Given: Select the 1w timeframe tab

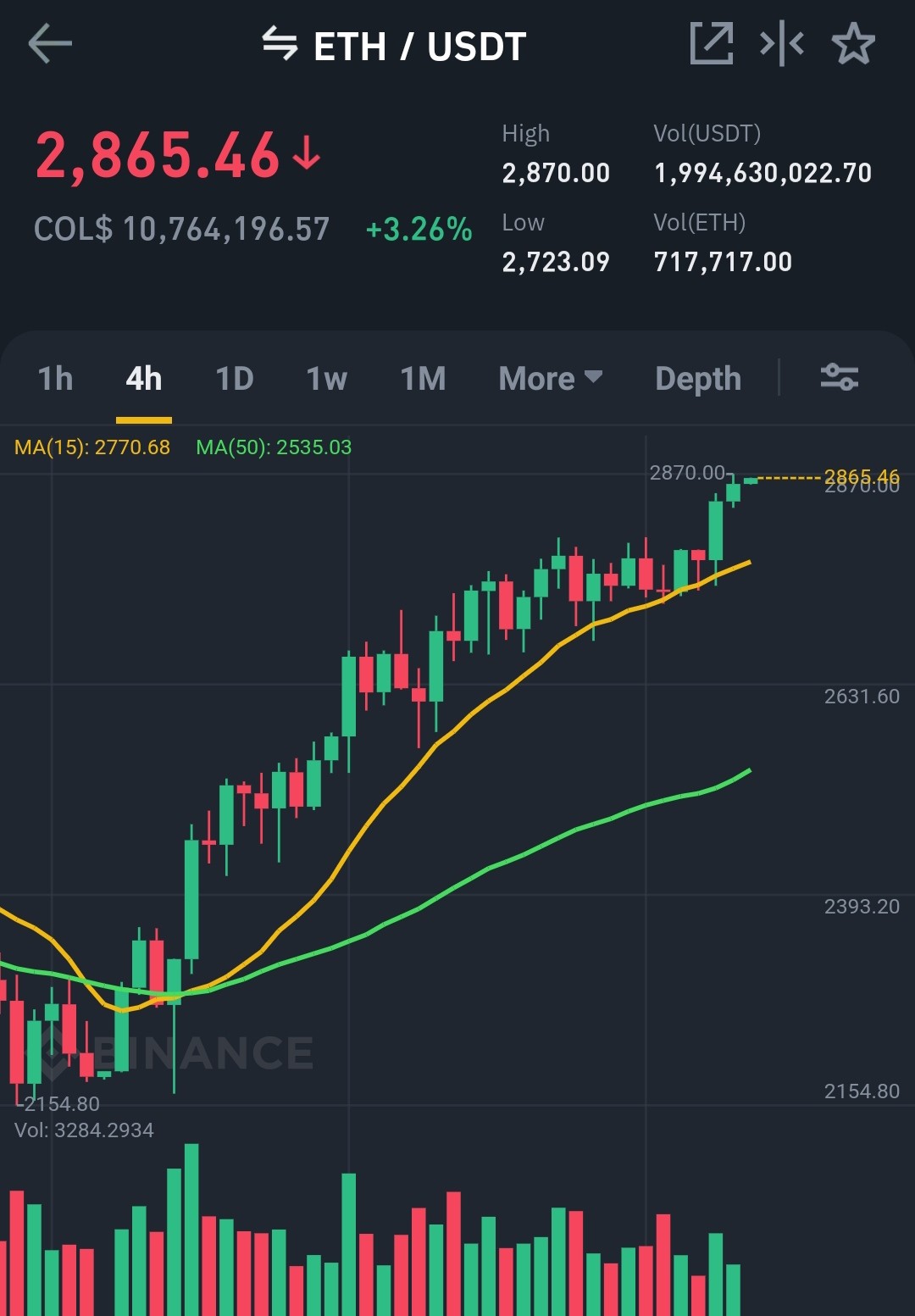Looking at the screenshot, I should [327, 379].
